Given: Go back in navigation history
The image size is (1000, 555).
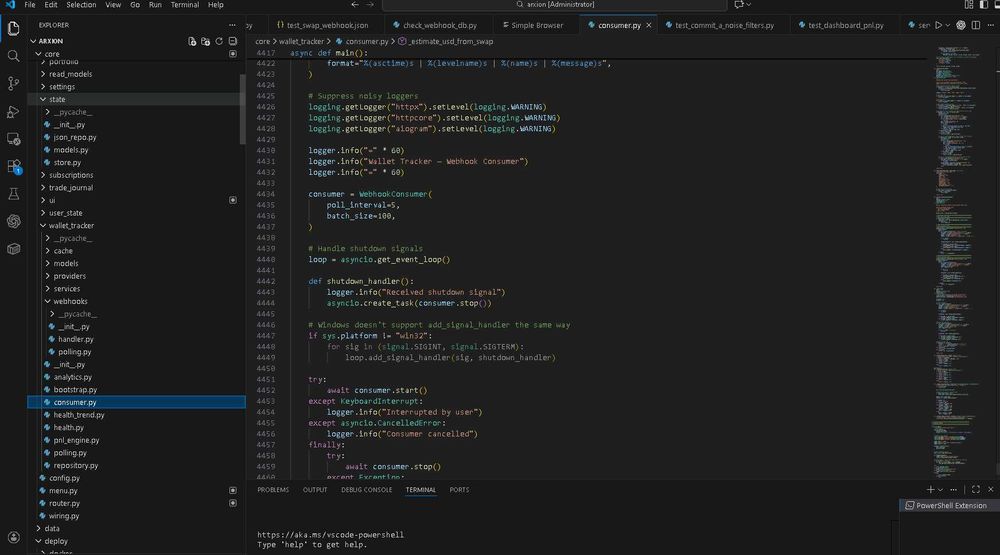Looking at the screenshot, I should (355, 4).
